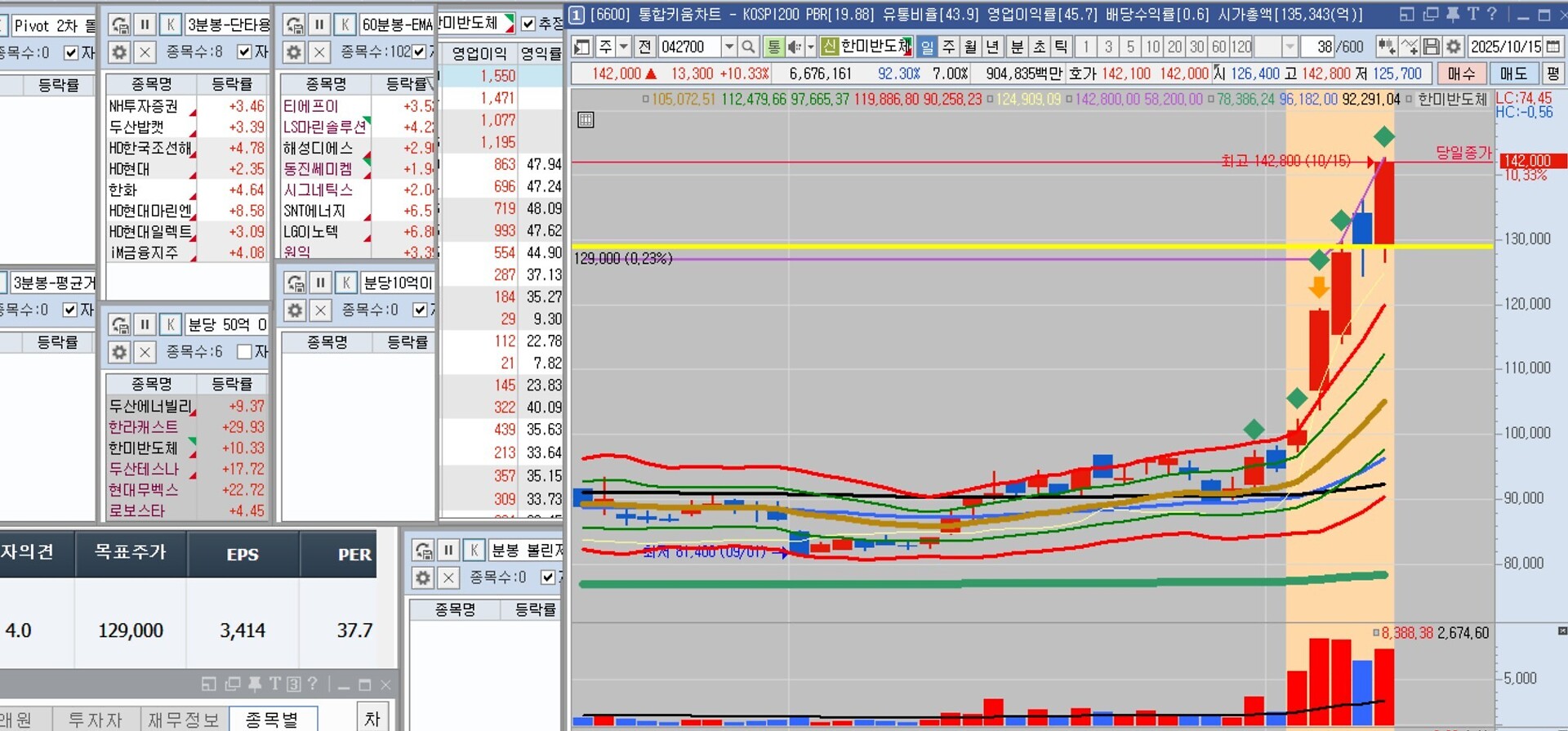Click refresh icon in 분당 50억 panel

pyautogui.click(x=120, y=325)
